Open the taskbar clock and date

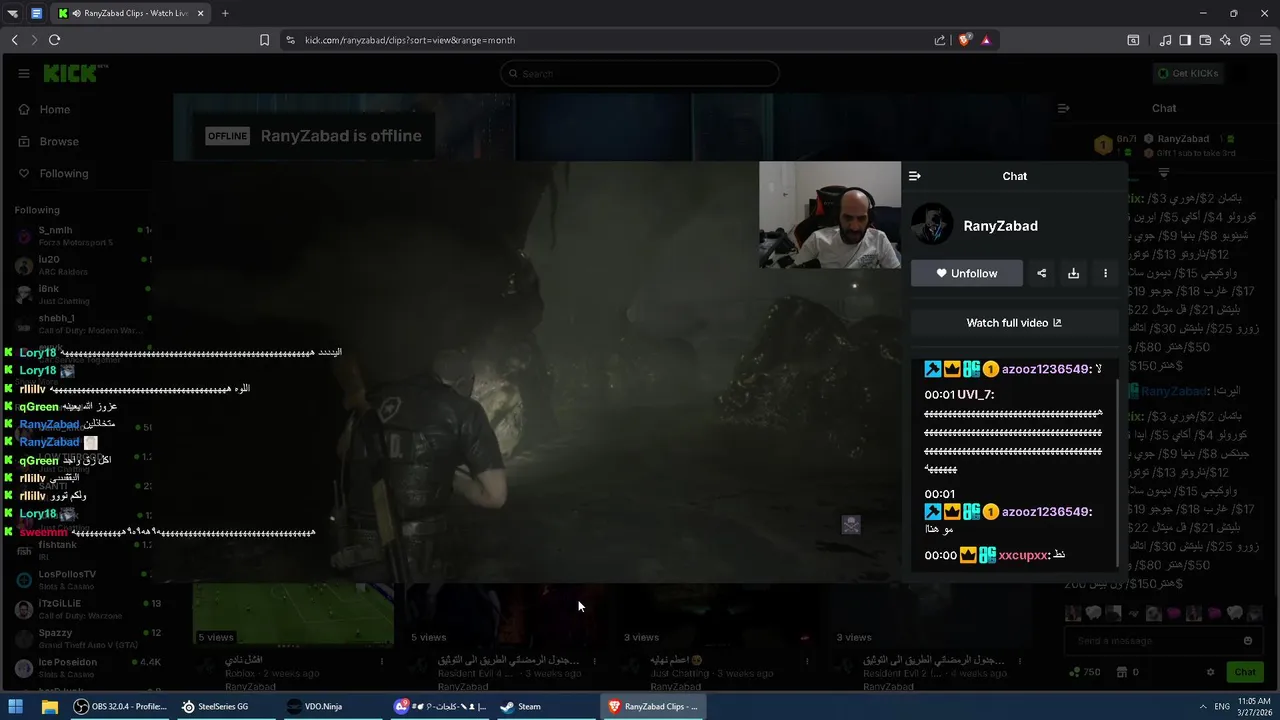point(1253,706)
